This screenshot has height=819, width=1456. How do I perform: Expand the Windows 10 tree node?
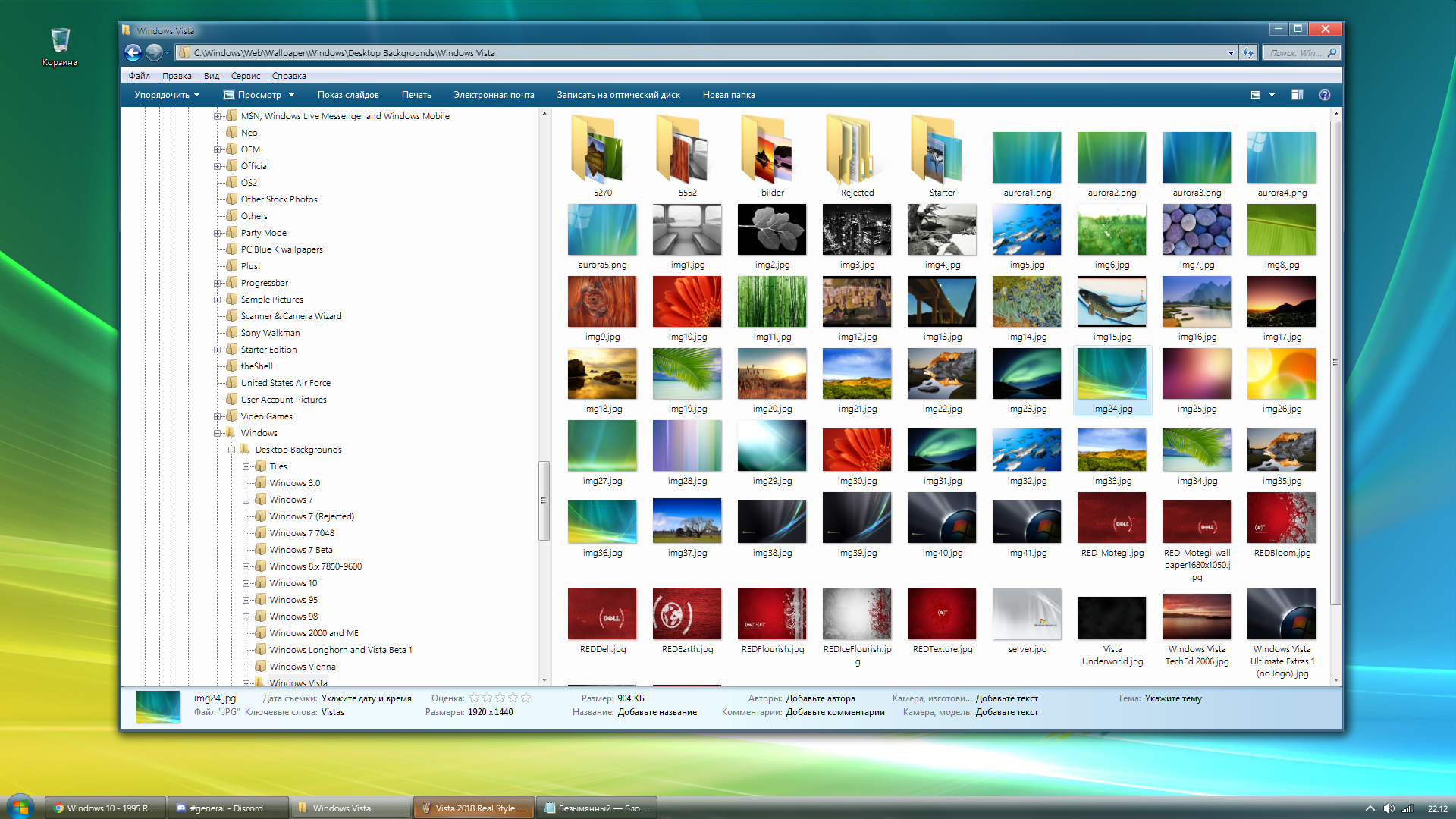point(246,583)
